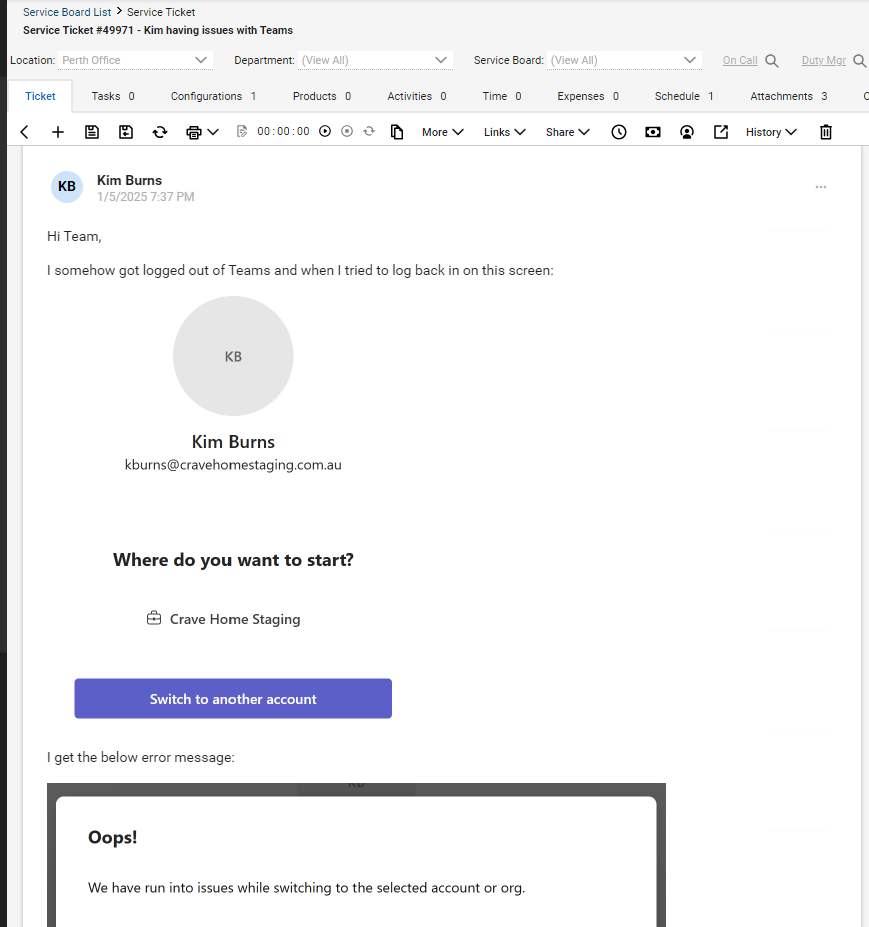Viewport: 869px width, 927px height.
Task: Switch to the Tasks tab
Action: 113,96
